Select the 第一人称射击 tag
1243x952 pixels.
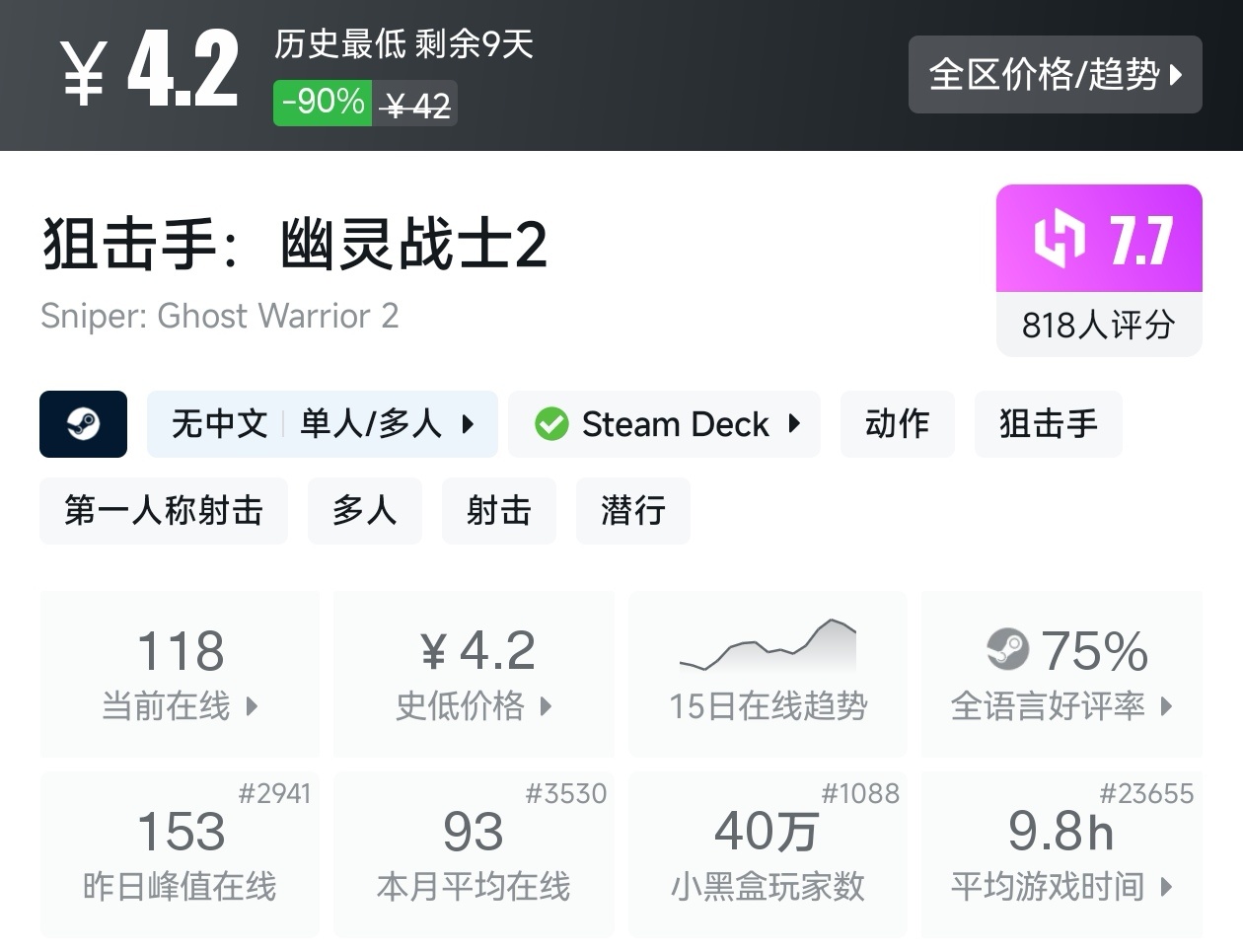coord(164,511)
